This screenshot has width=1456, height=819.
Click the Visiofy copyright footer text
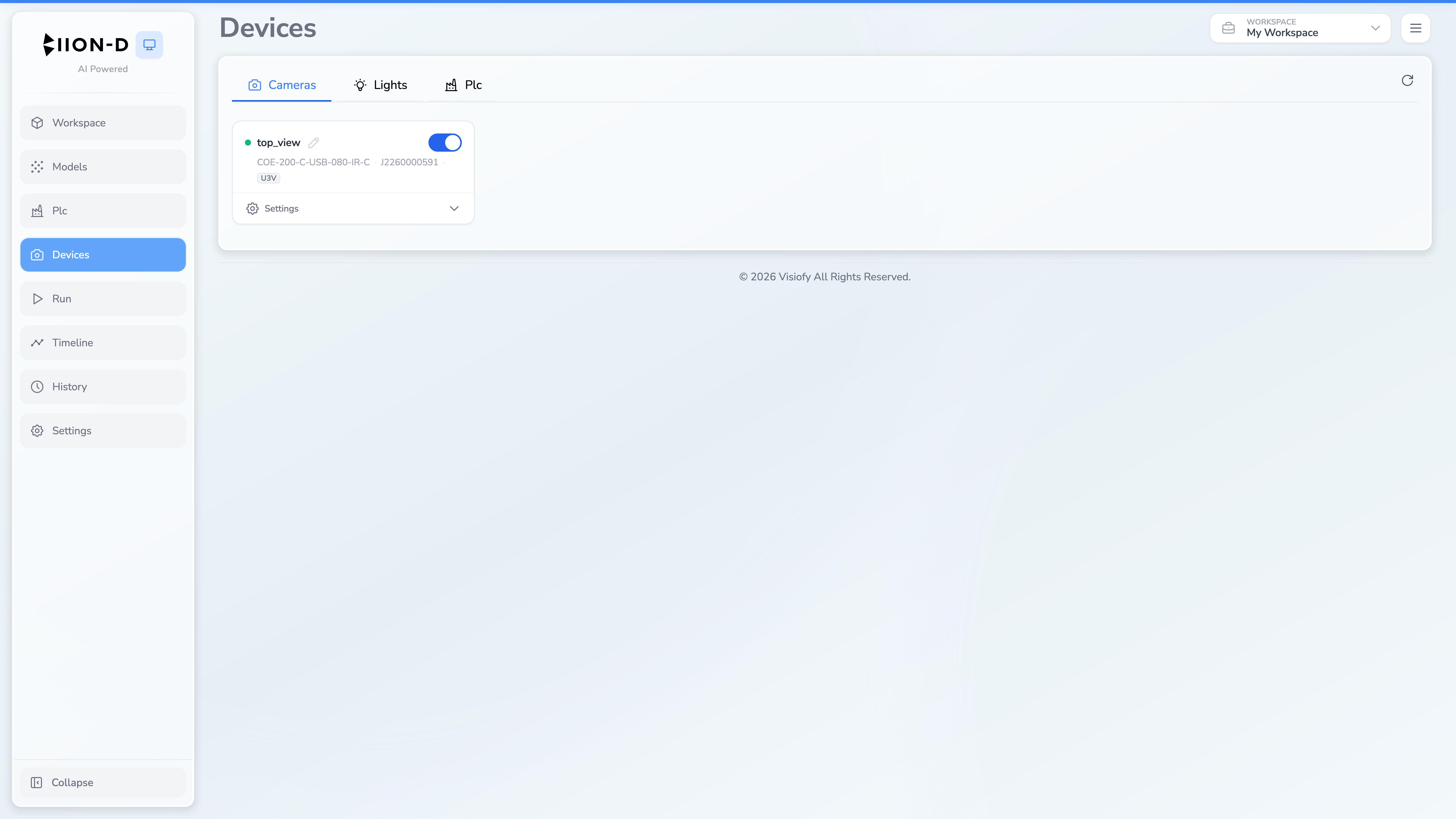click(825, 277)
